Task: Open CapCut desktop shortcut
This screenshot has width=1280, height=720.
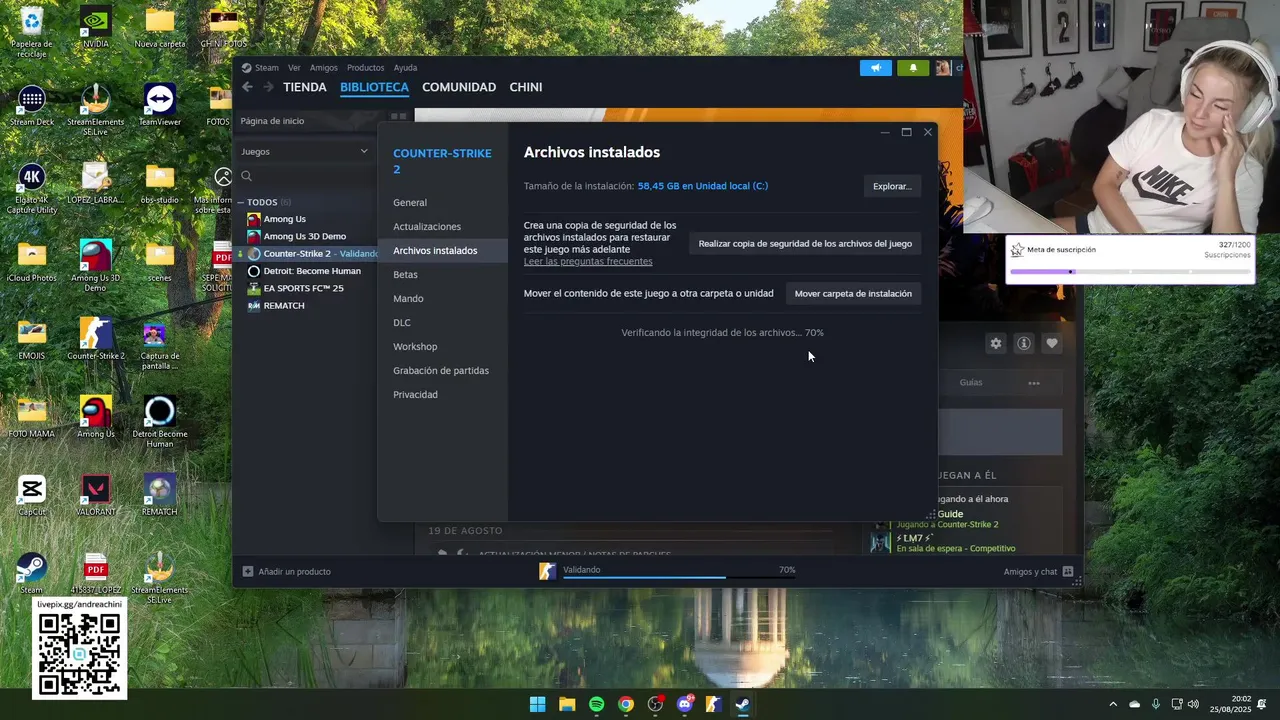Action: tap(32, 496)
